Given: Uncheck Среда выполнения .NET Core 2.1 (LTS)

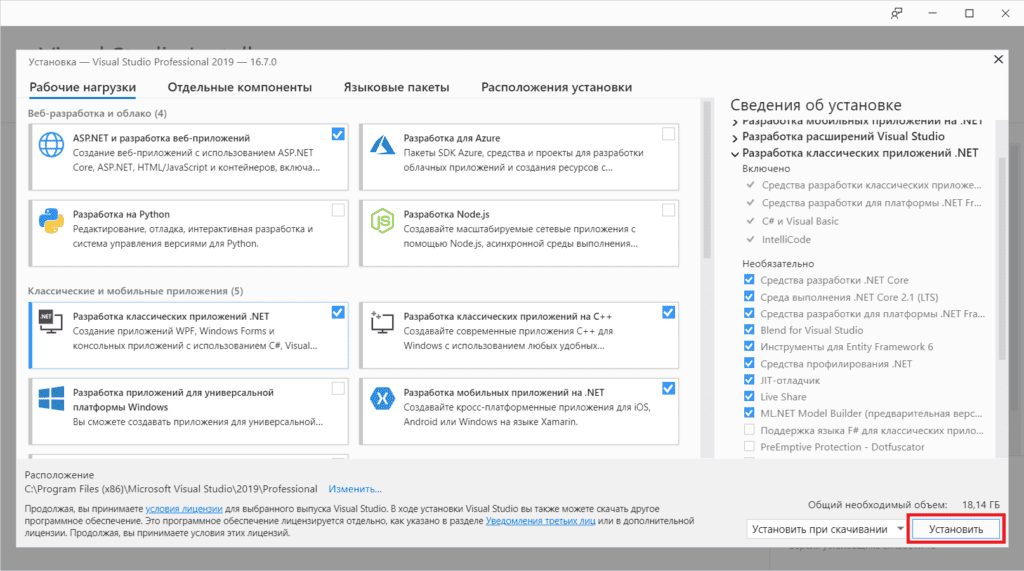Looking at the screenshot, I should 749,297.
